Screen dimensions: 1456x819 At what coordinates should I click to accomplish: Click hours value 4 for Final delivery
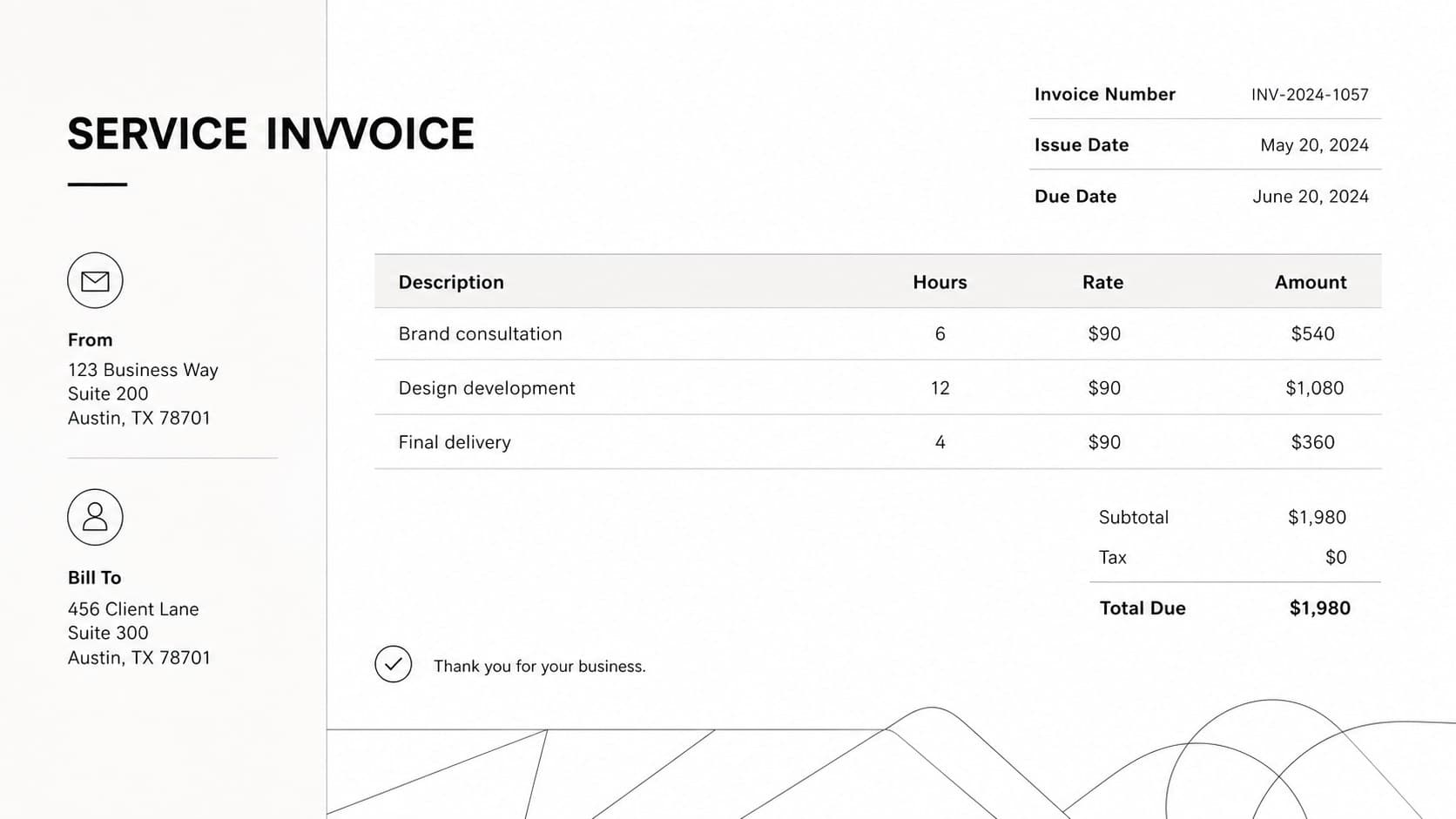(x=940, y=442)
